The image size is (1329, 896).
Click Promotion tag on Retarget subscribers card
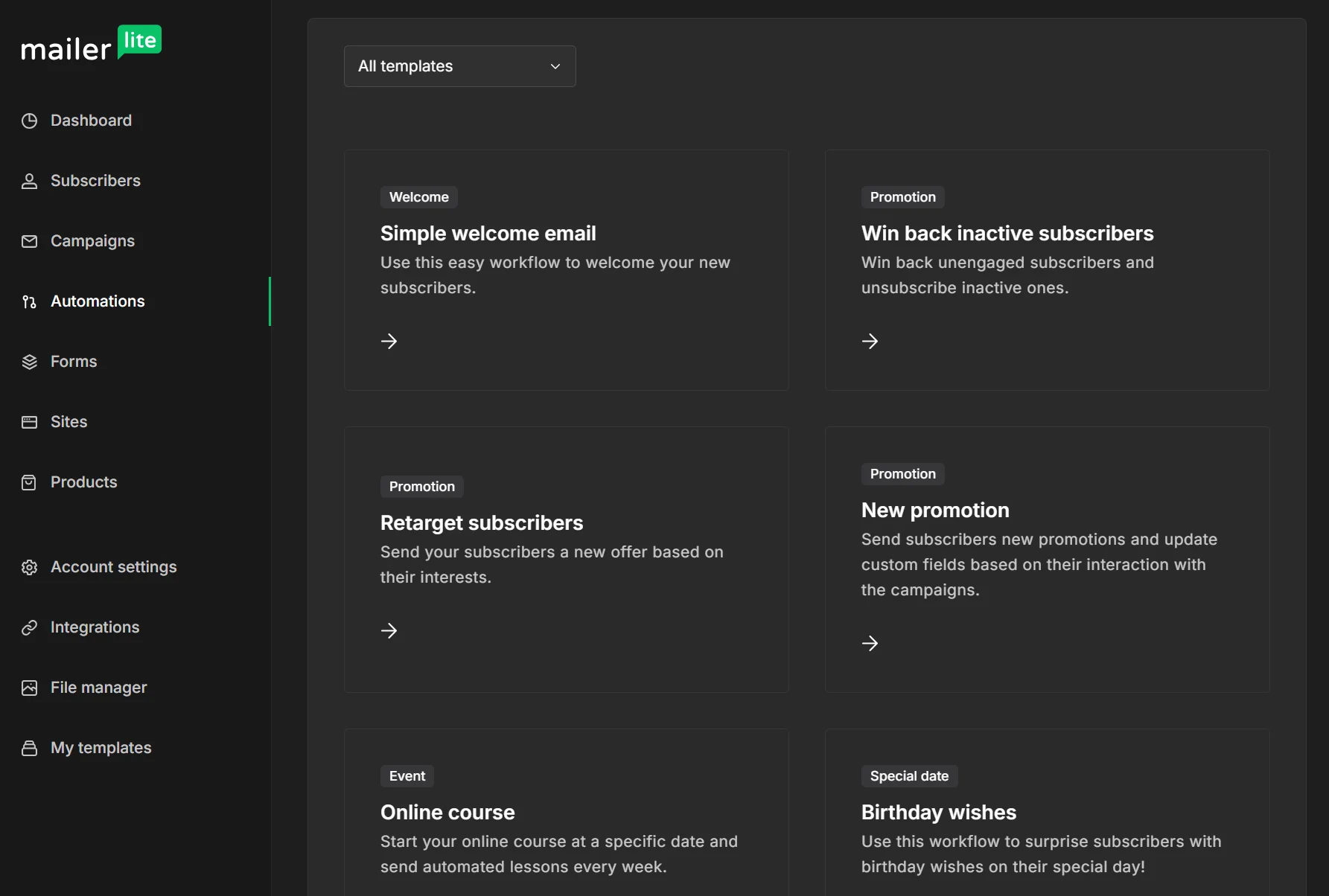(421, 487)
